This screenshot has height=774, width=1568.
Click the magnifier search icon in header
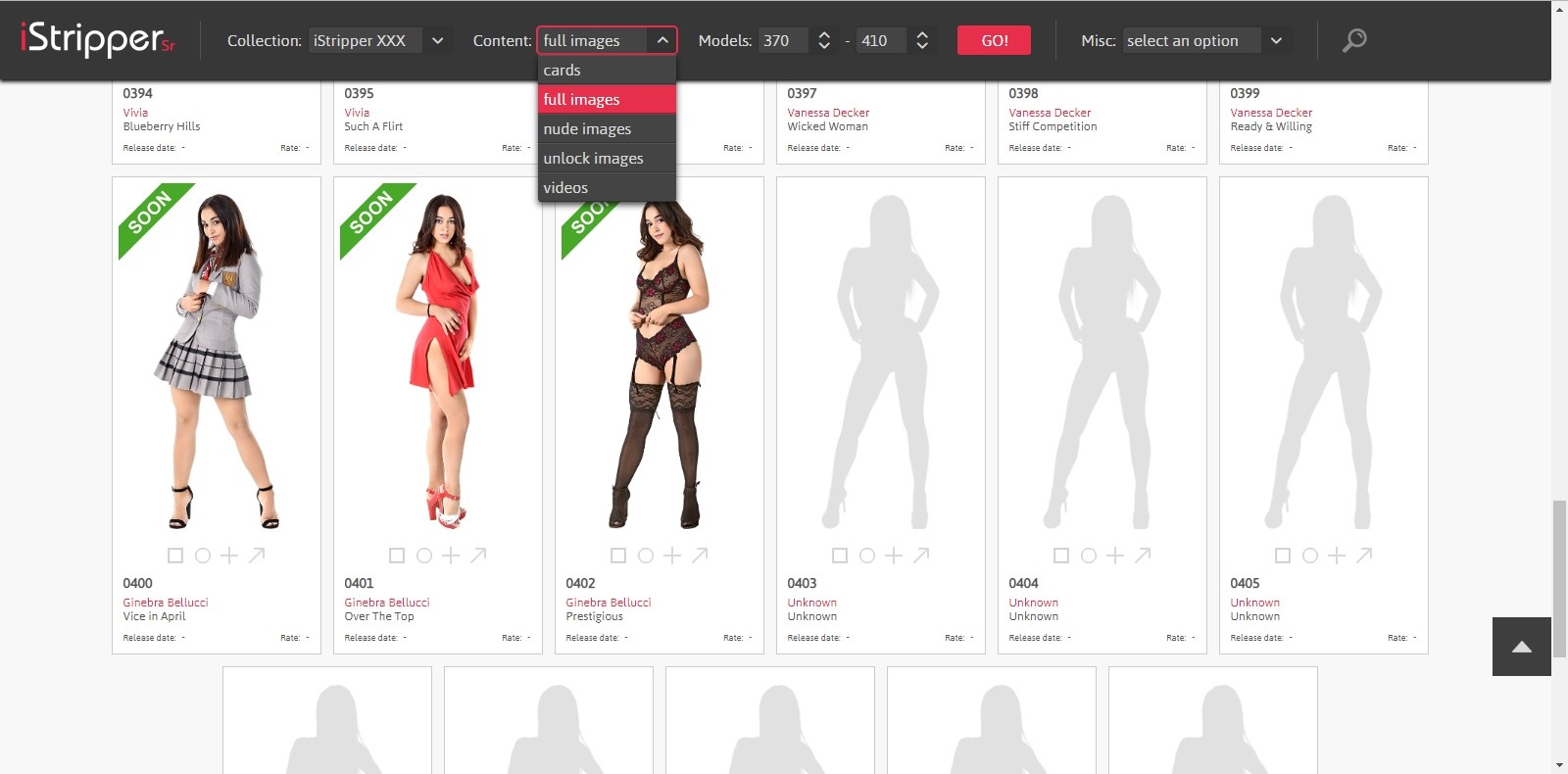click(1354, 40)
